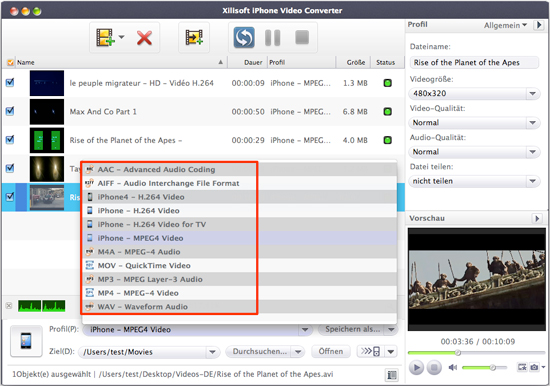This screenshot has height=386, width=550.
Task: Click the preview volume slider
Action: [x=484, y=367]
